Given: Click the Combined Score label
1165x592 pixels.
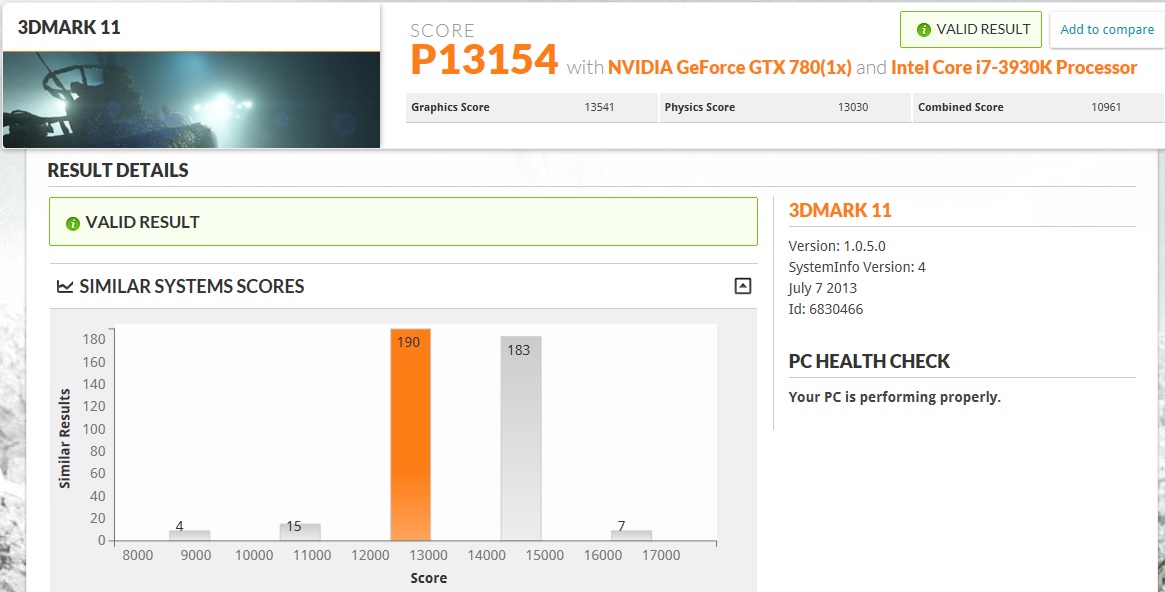Looking at the screenshot, I should [961, 107].
